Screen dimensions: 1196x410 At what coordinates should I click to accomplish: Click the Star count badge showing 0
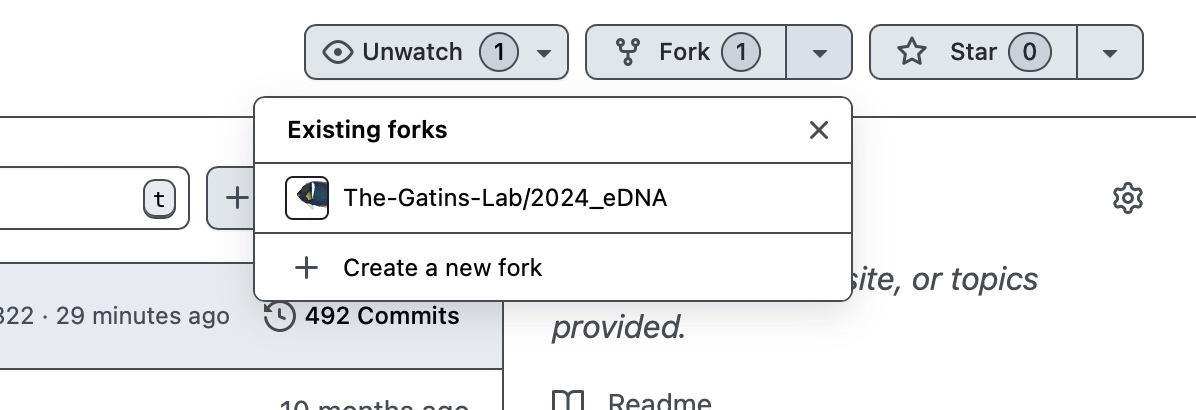(x=1029, y=52)
